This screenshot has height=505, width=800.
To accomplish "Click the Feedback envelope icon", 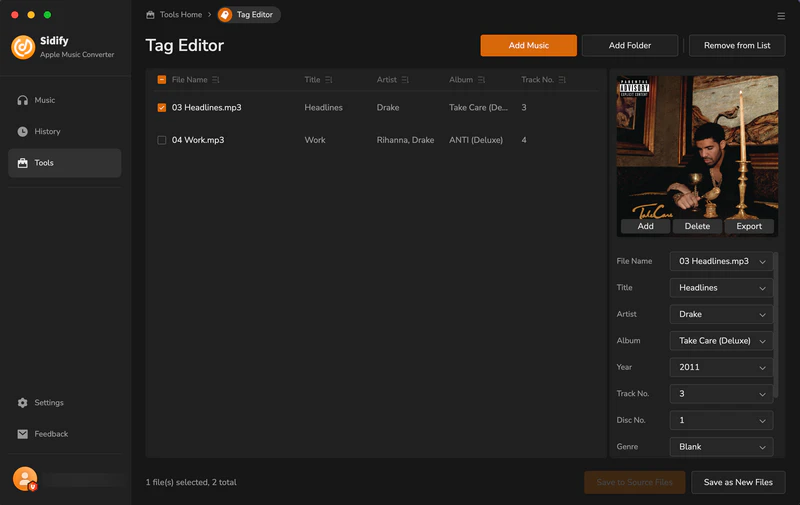I will tap(22, 434).
